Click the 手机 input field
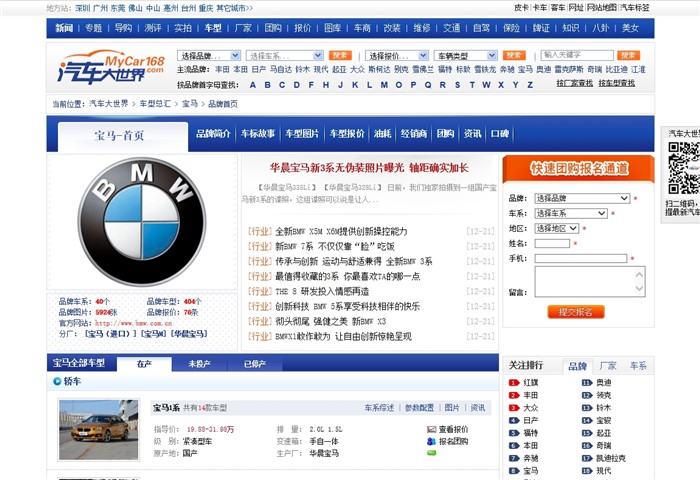 [x=581, y=258]
